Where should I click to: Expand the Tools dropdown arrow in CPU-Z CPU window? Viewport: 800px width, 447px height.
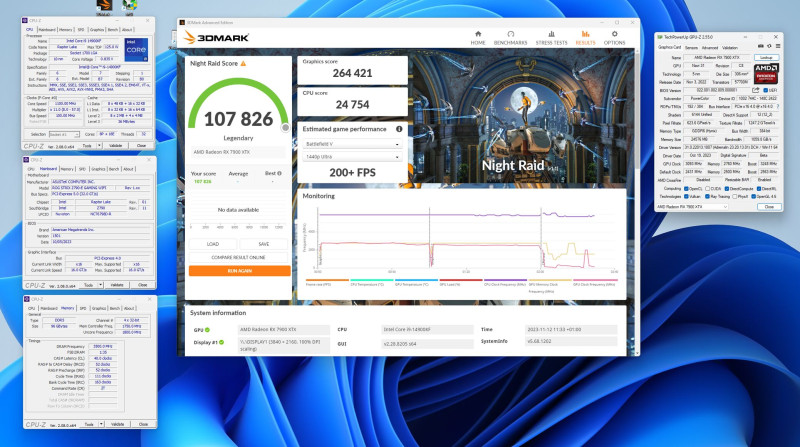[100, 145]
